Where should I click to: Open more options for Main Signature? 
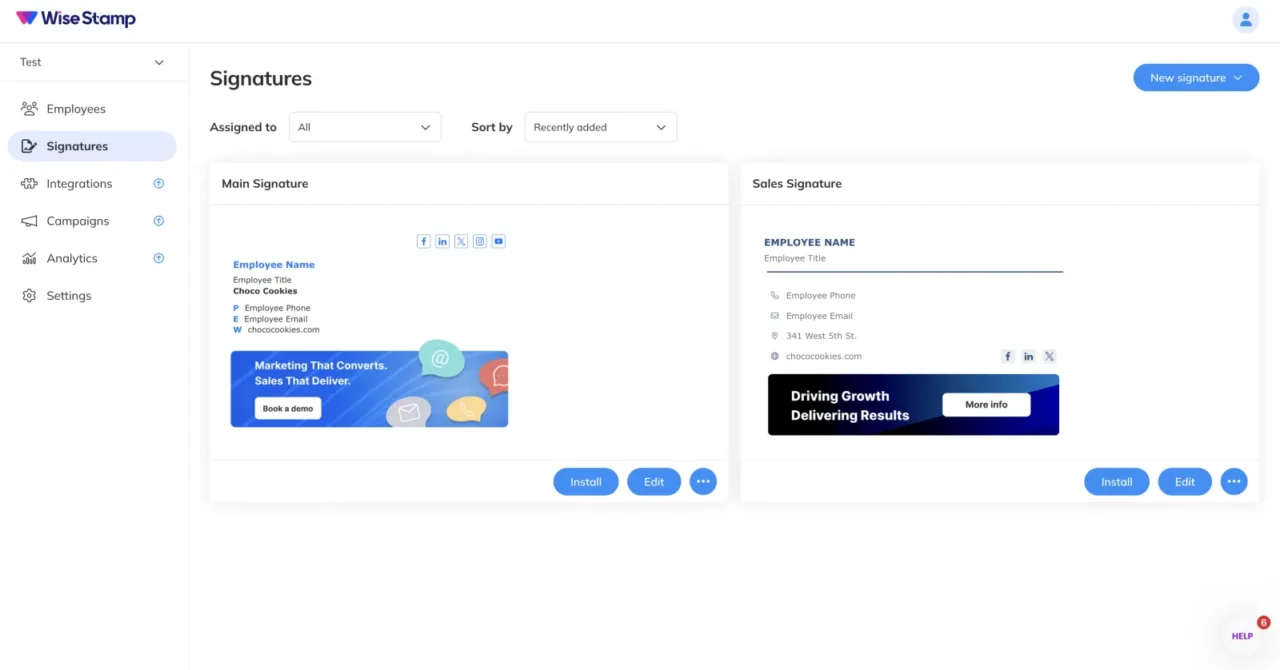pos(703,482)
